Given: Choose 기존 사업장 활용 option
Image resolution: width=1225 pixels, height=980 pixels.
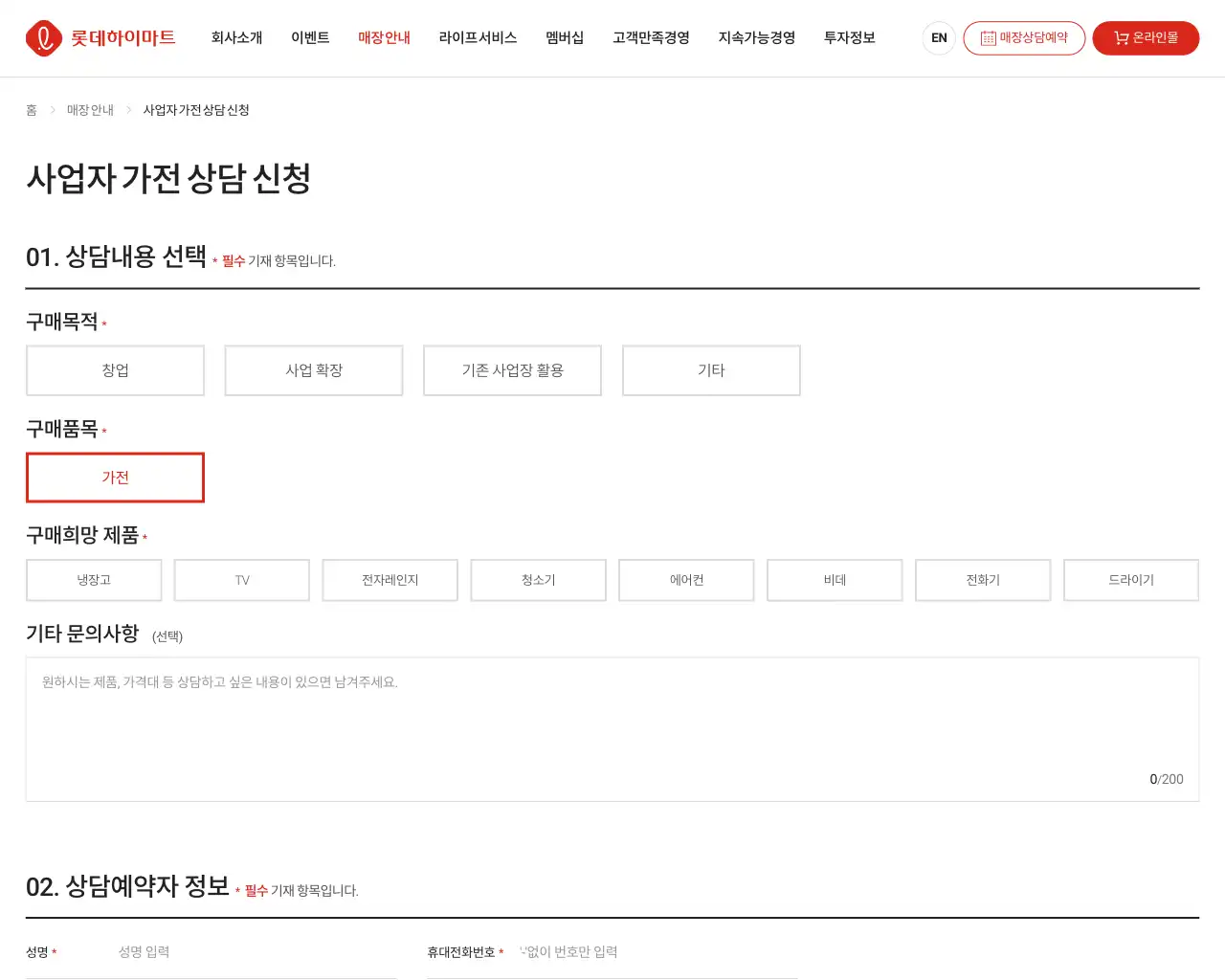Looking at the screenshot, I should tap(512, 370).
